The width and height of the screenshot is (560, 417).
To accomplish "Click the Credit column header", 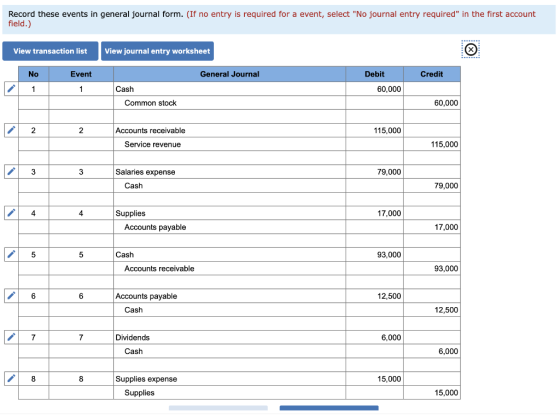I will tap(432, 74).
